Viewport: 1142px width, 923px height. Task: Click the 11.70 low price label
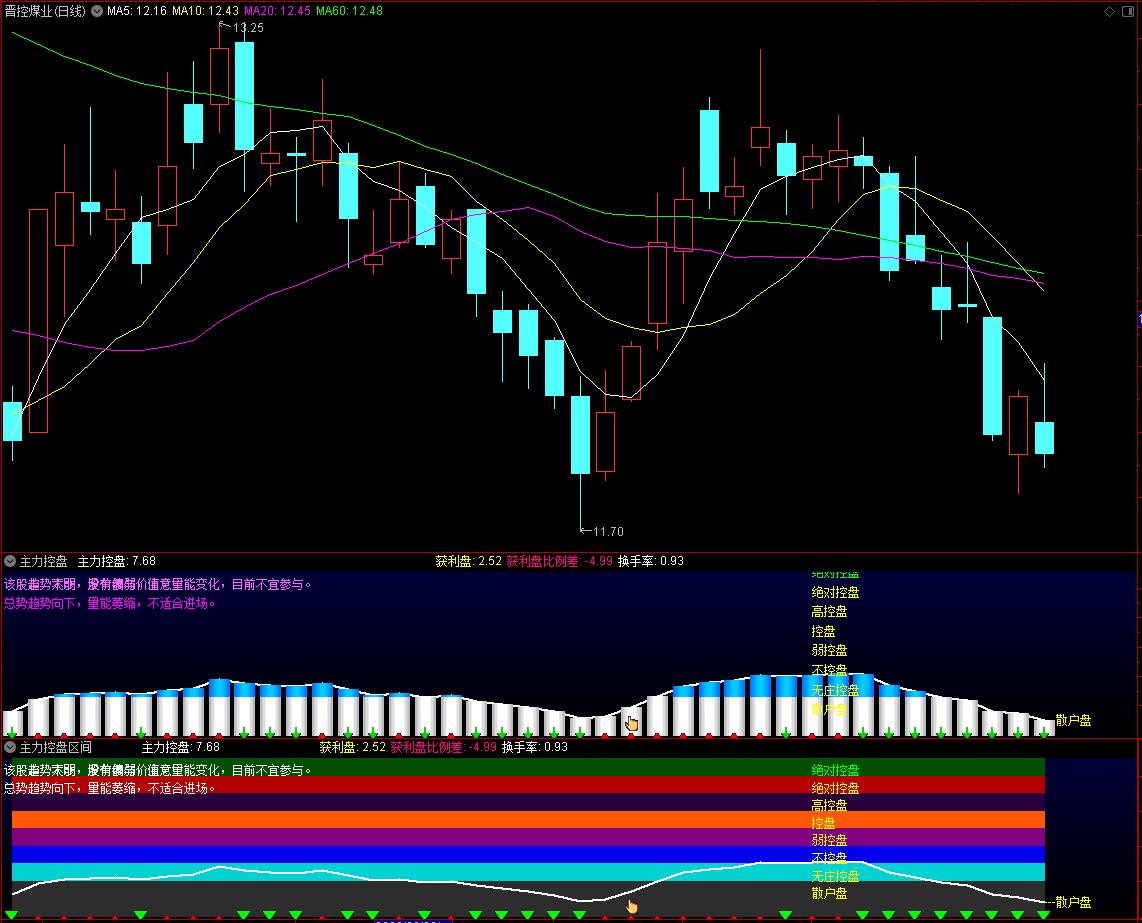click(608, 532)
